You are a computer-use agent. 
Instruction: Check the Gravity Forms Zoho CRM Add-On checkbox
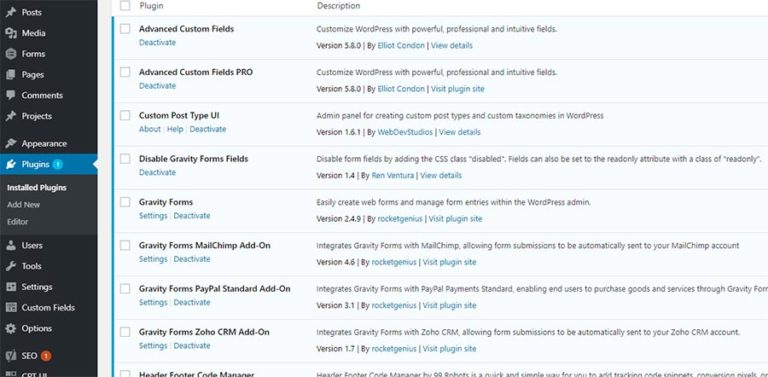125,332
